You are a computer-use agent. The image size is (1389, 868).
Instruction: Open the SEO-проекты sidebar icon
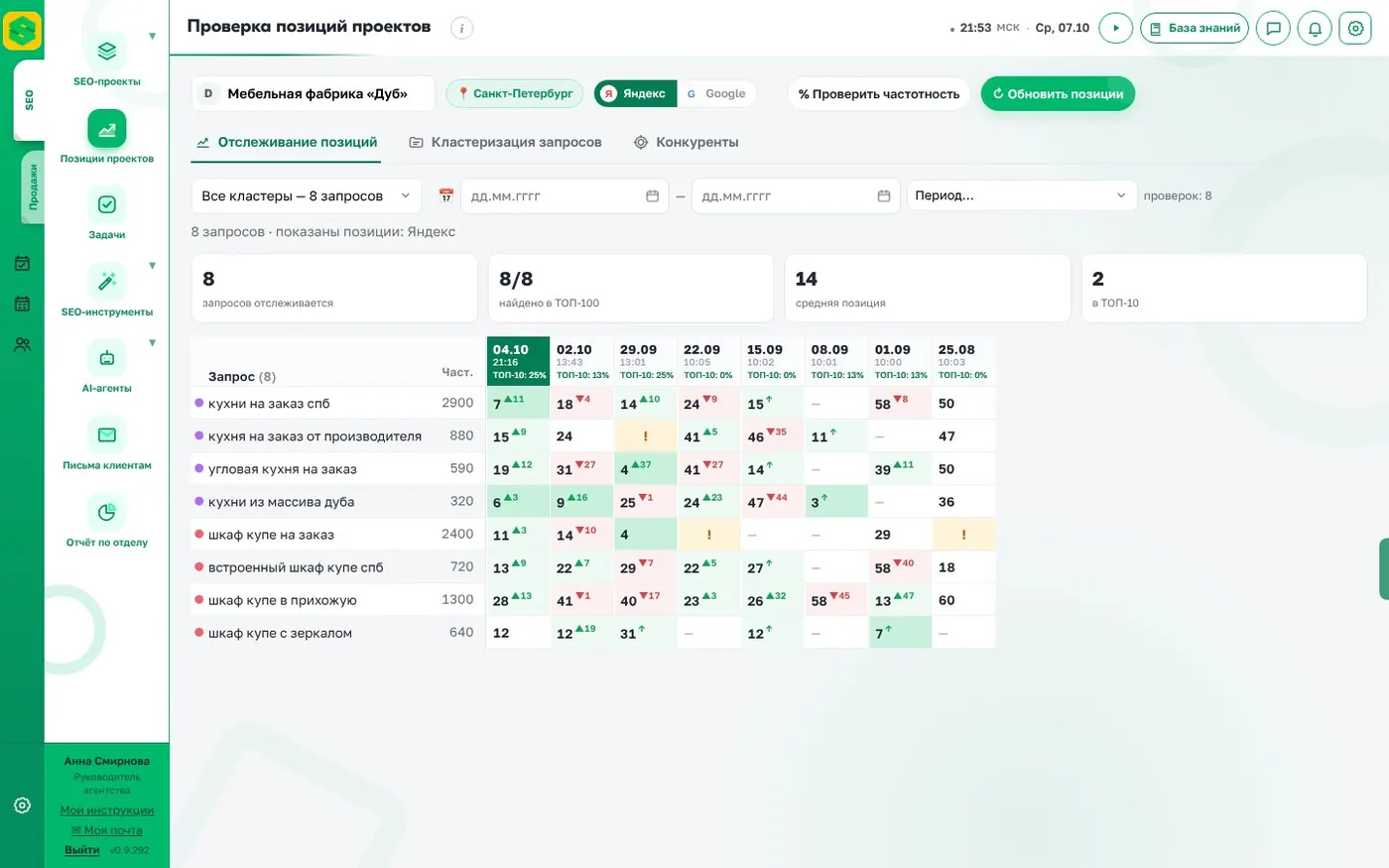[107, 51]
